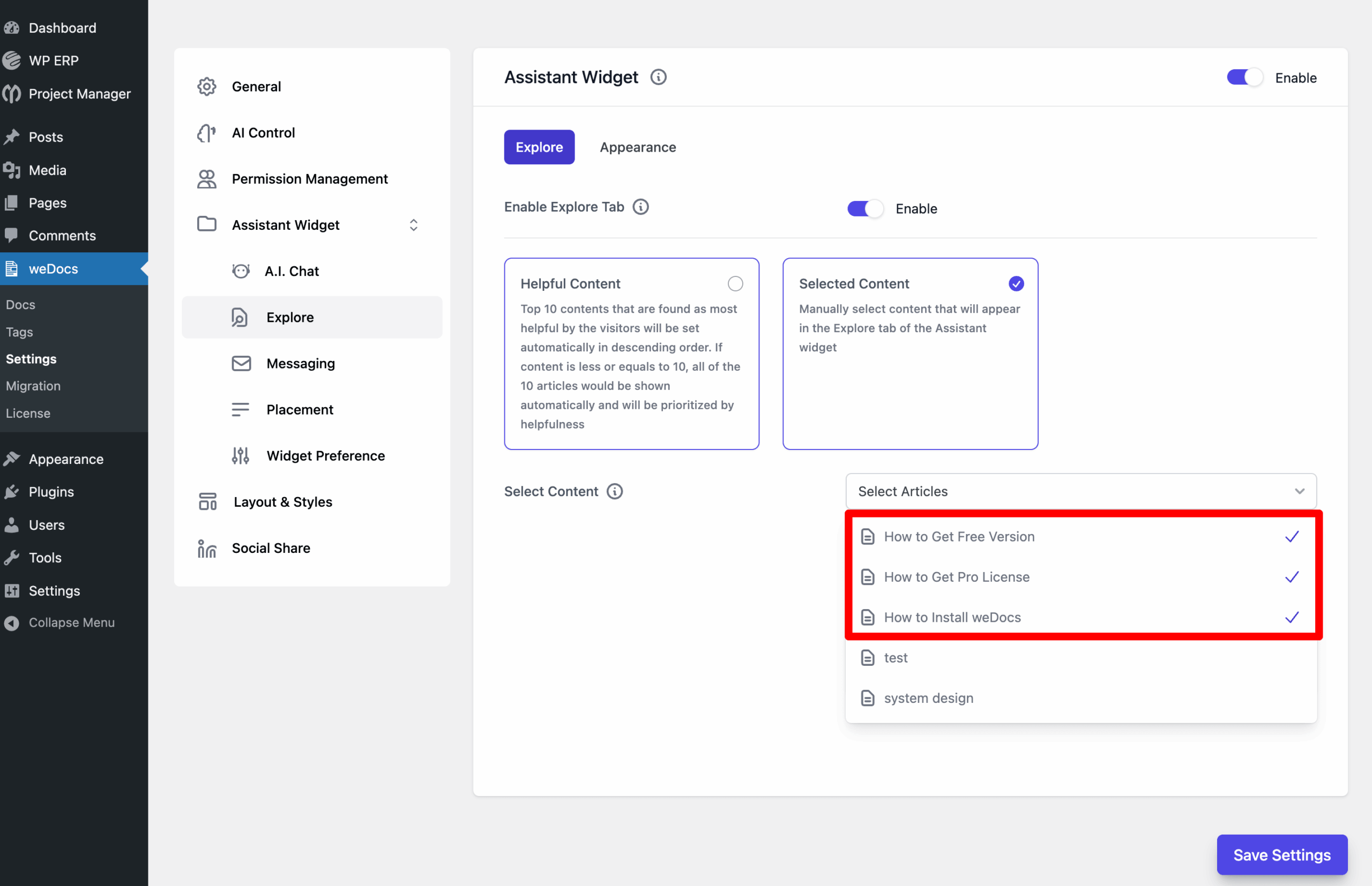Viewport: 1372px width, 886px height.
Task: Select the Helpful Content radio option
Action: pos(735,283)
